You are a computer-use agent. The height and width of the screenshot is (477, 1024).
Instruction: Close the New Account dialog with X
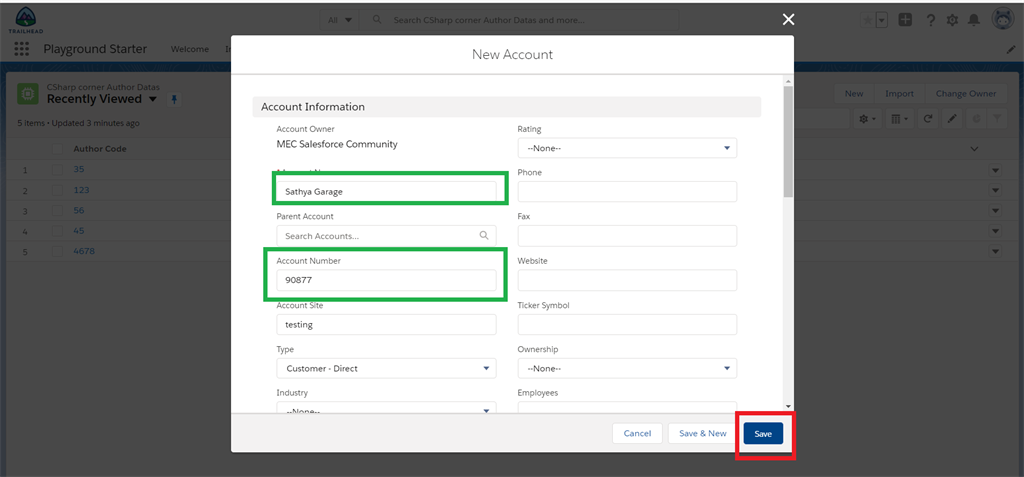[788, 20]
